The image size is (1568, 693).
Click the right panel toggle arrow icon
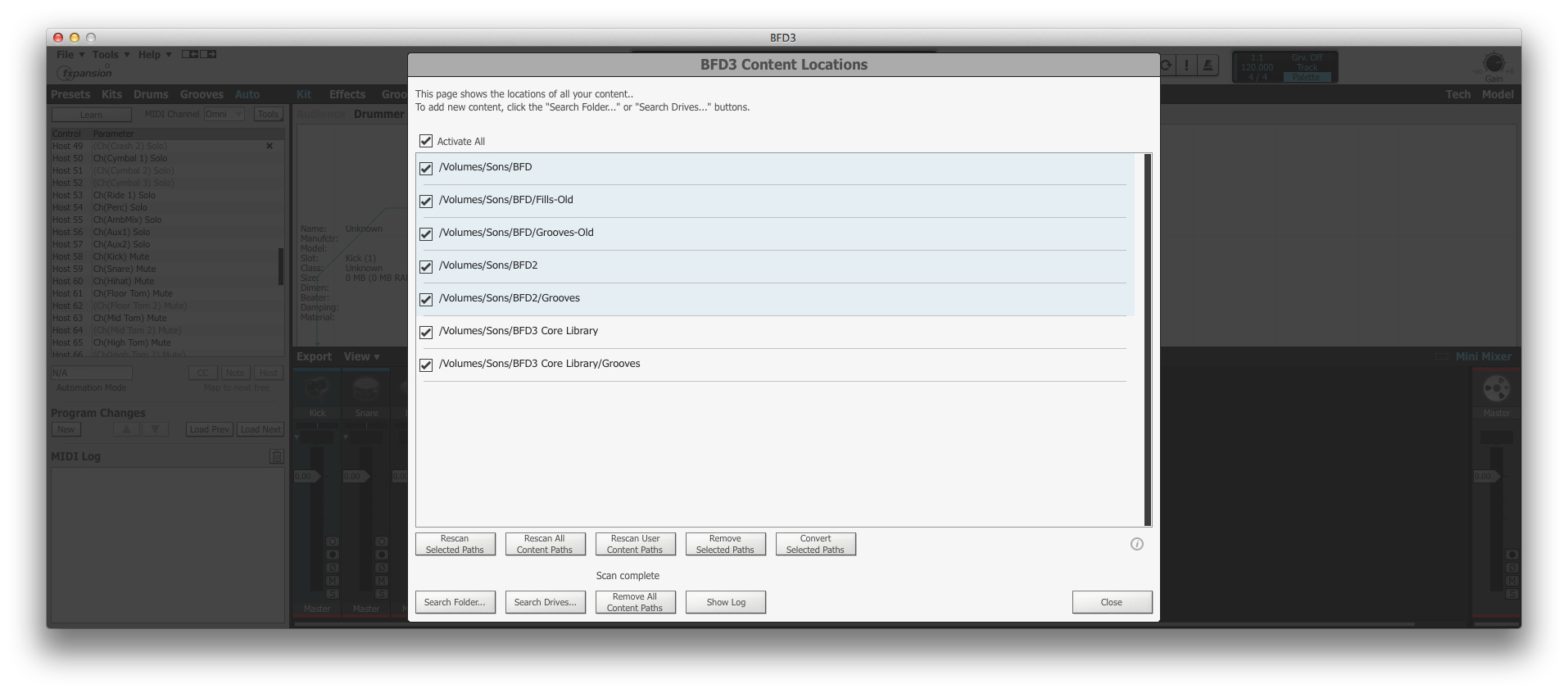(208, 54)
